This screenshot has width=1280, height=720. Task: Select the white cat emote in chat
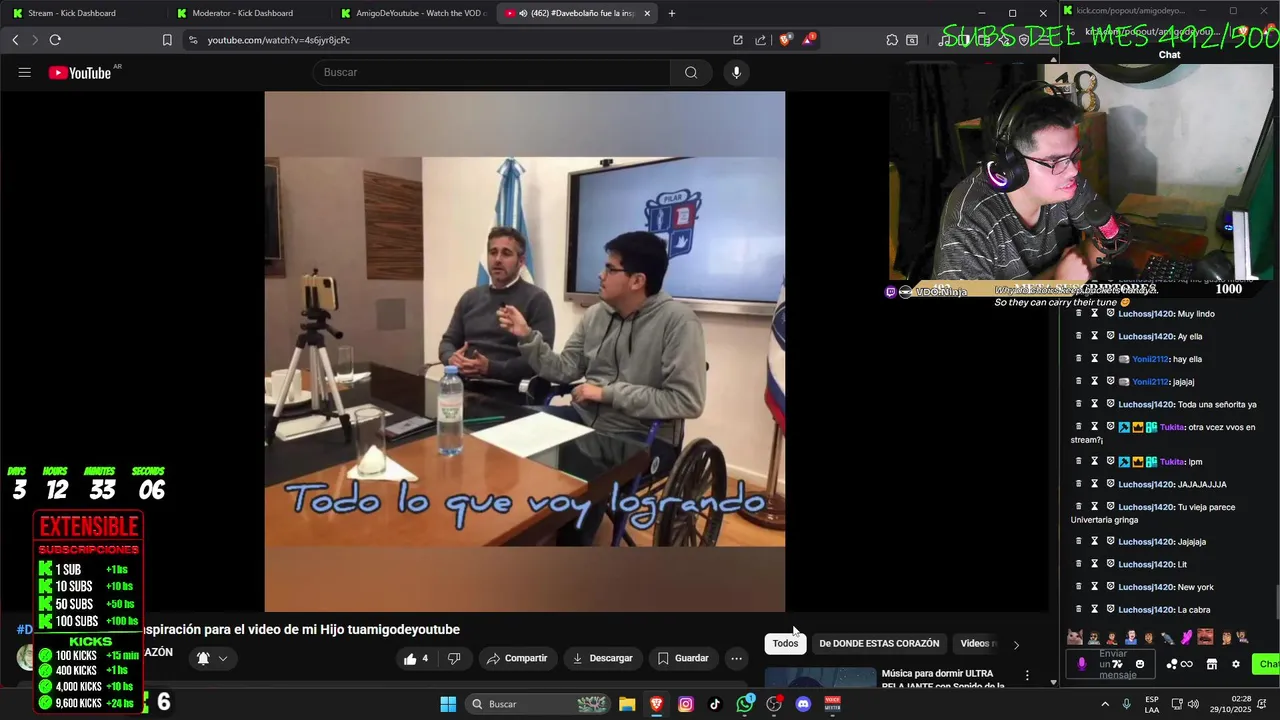[x=1074, y=637]
